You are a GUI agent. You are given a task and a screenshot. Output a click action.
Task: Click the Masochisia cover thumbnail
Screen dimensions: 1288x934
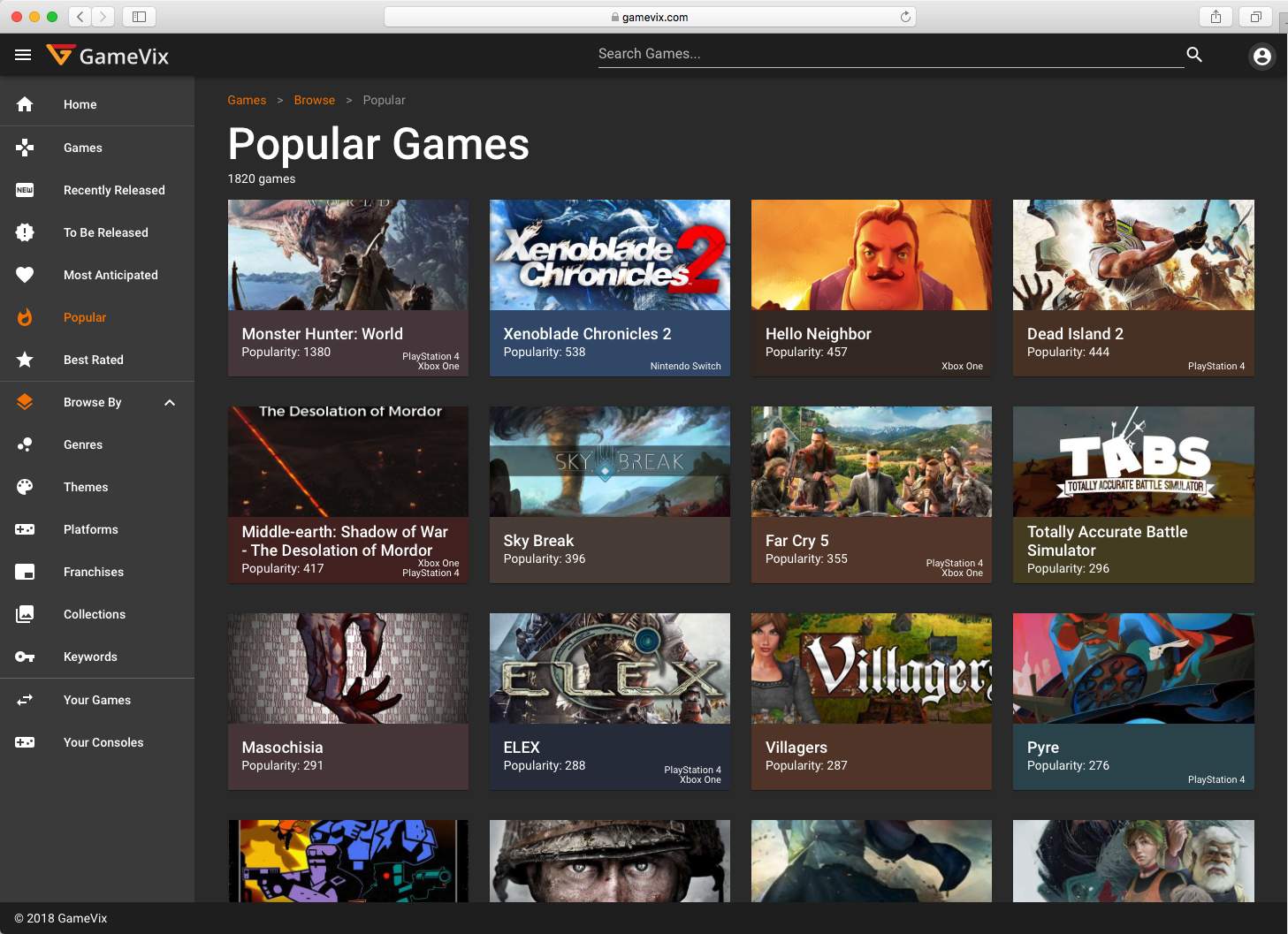348,668
